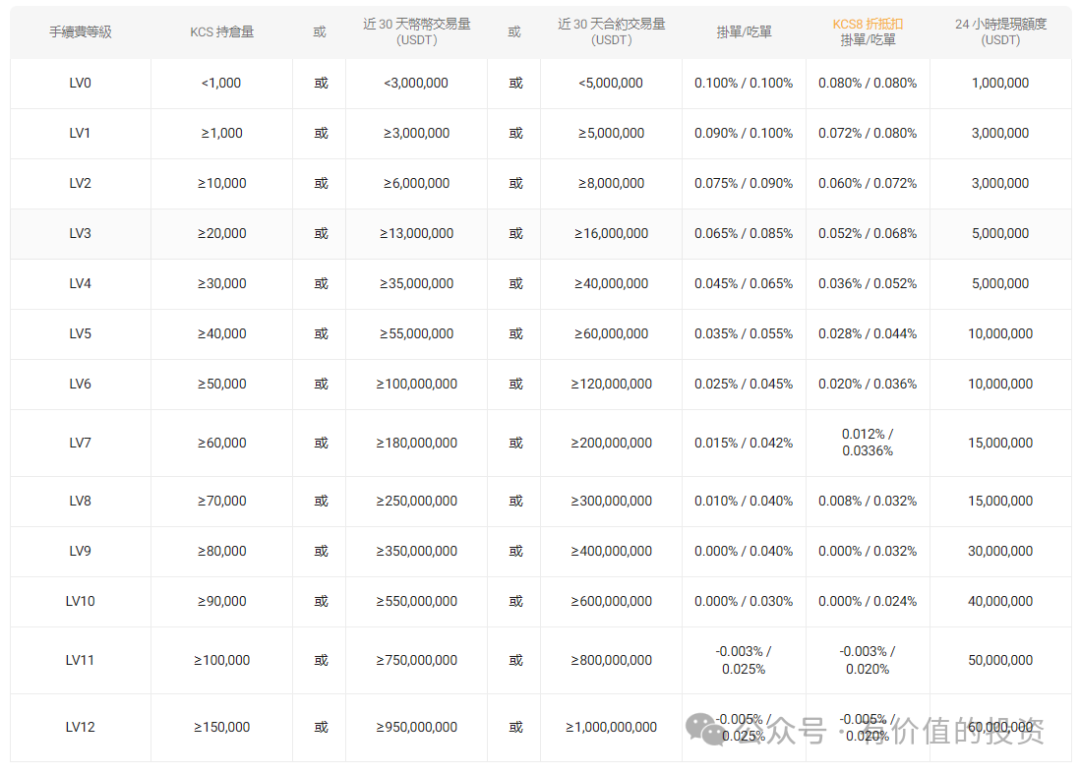1080x774 pixels.
Task: Click the 0.008% / 0.032% discounted fee
Action: pos(868,501)
